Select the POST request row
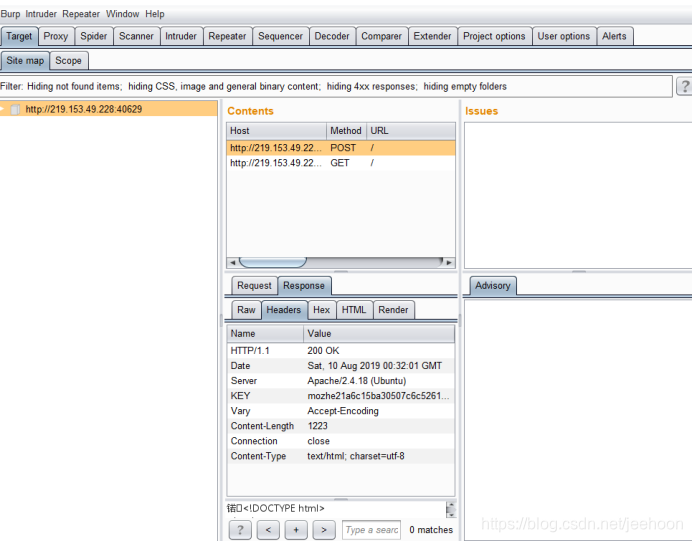The width and height of the screenshot is (692, 542). [341, 148]
